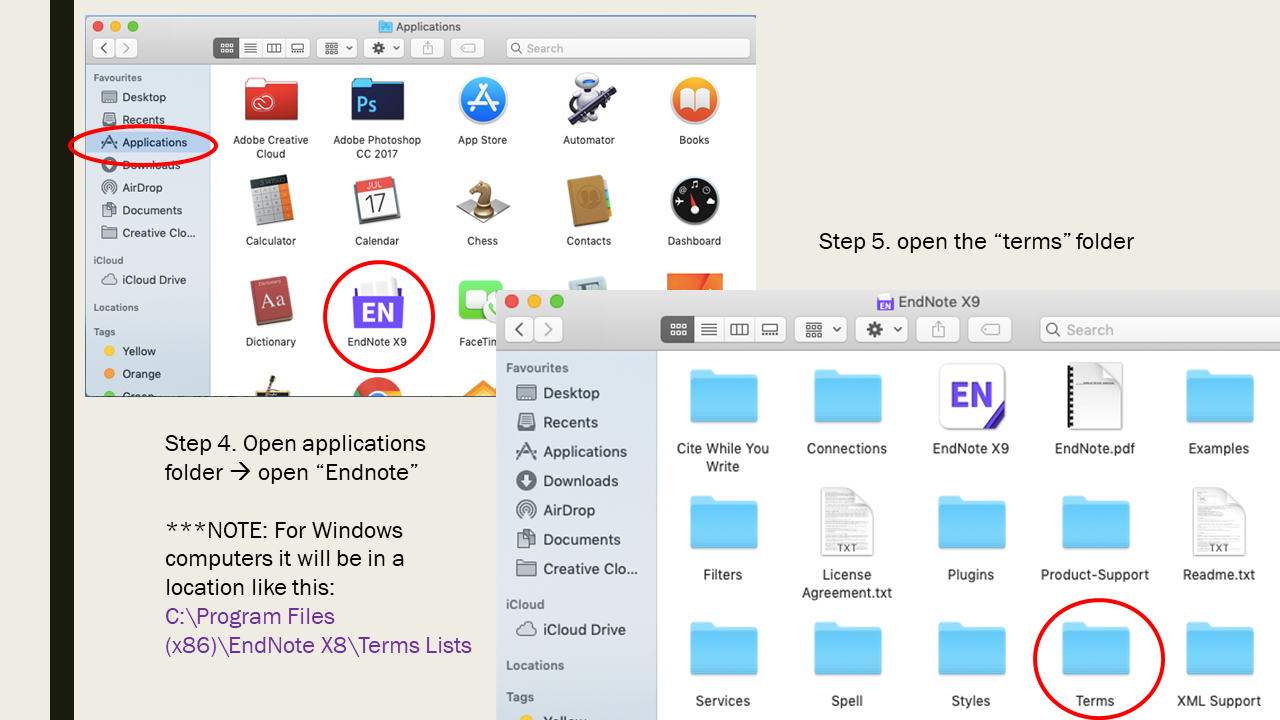The image size is (1280, 720).
Task: Open the Chess application icon
Action: click(483, 201)
